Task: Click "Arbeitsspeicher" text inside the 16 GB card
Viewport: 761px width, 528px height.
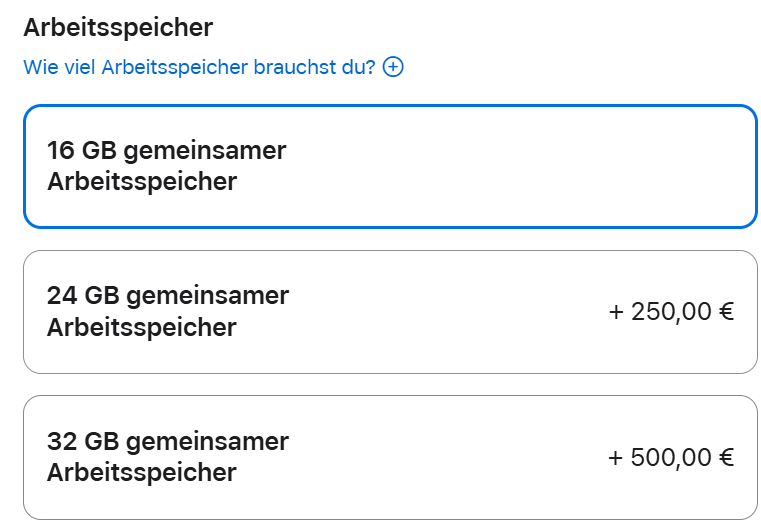Action: click(x=141, y=182)
